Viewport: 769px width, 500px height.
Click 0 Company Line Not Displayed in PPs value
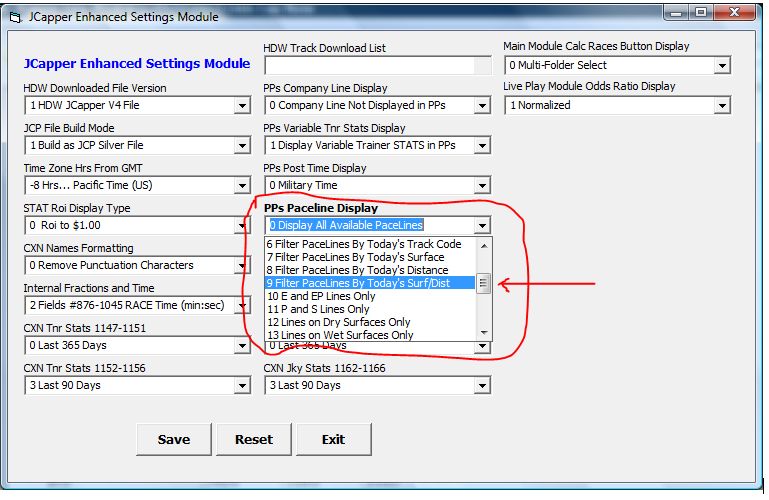[358, 105]
